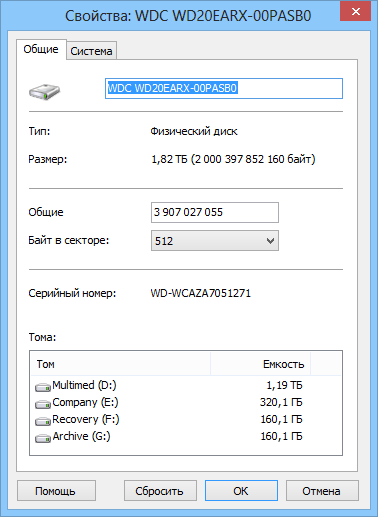Close the properties dialog window
The width and height of the screenshot is (378, 517).
(x=355, y=12)
